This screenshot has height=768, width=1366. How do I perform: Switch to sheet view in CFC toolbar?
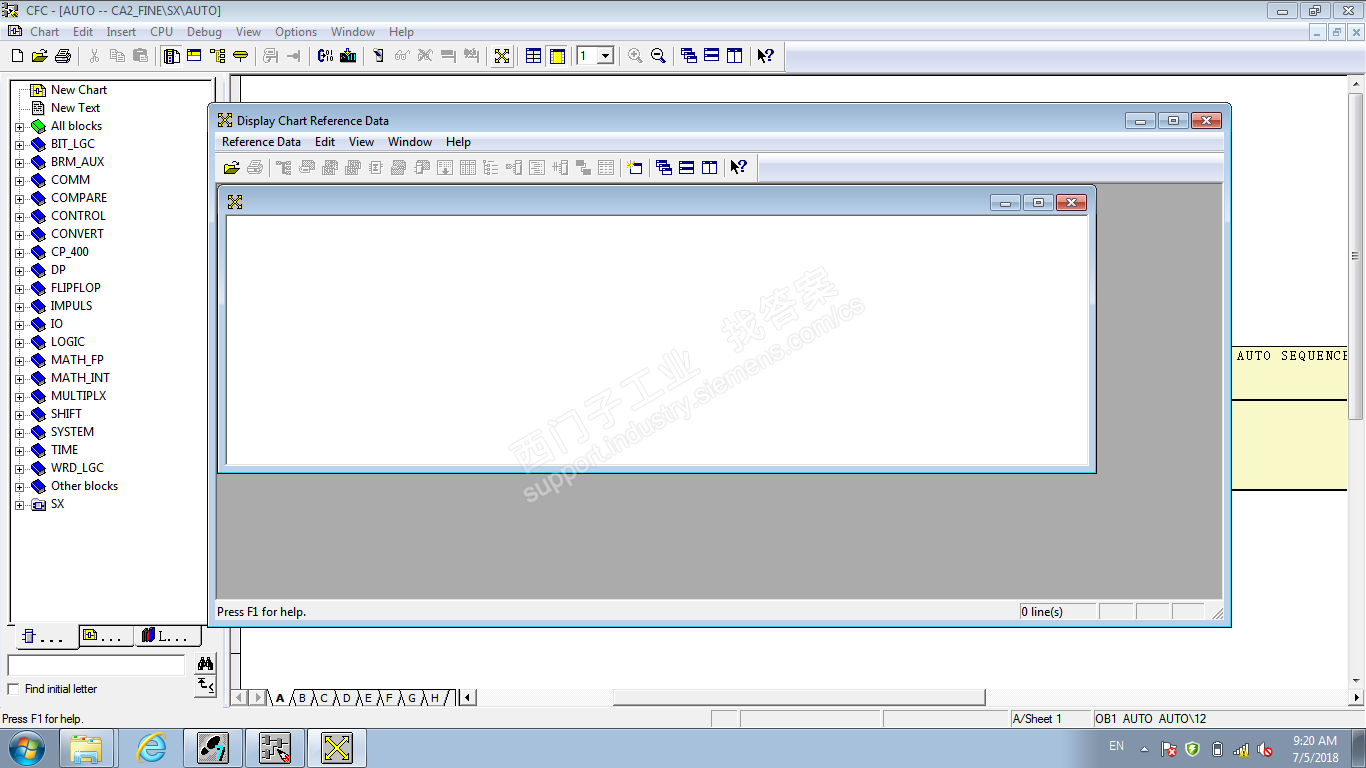click(557, 56)
